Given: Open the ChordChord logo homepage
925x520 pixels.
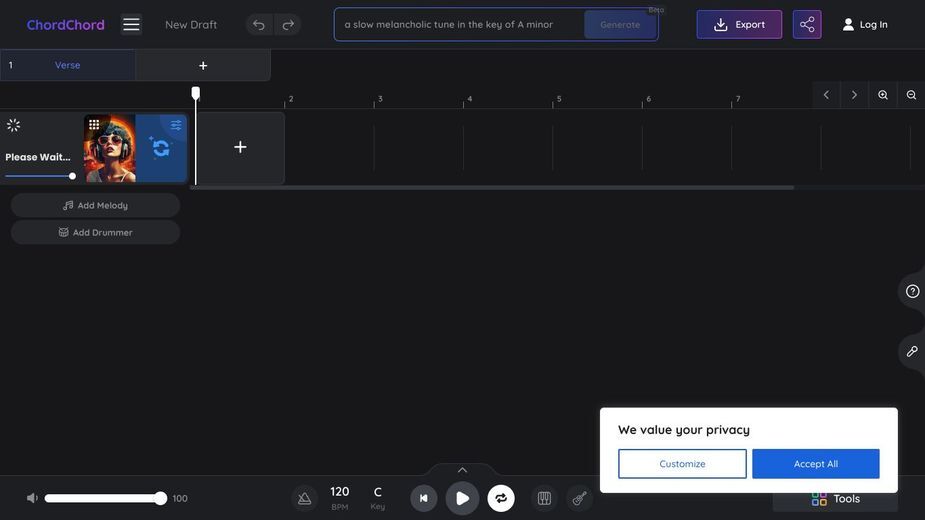Looking at the screenshot, I should 65,25.
